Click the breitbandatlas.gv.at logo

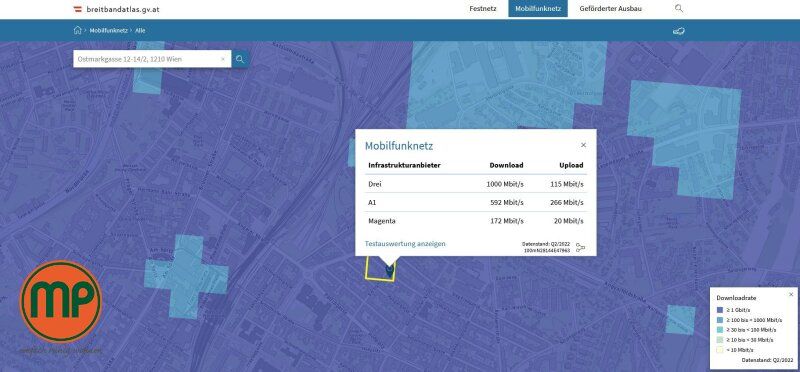coord(116,9)
